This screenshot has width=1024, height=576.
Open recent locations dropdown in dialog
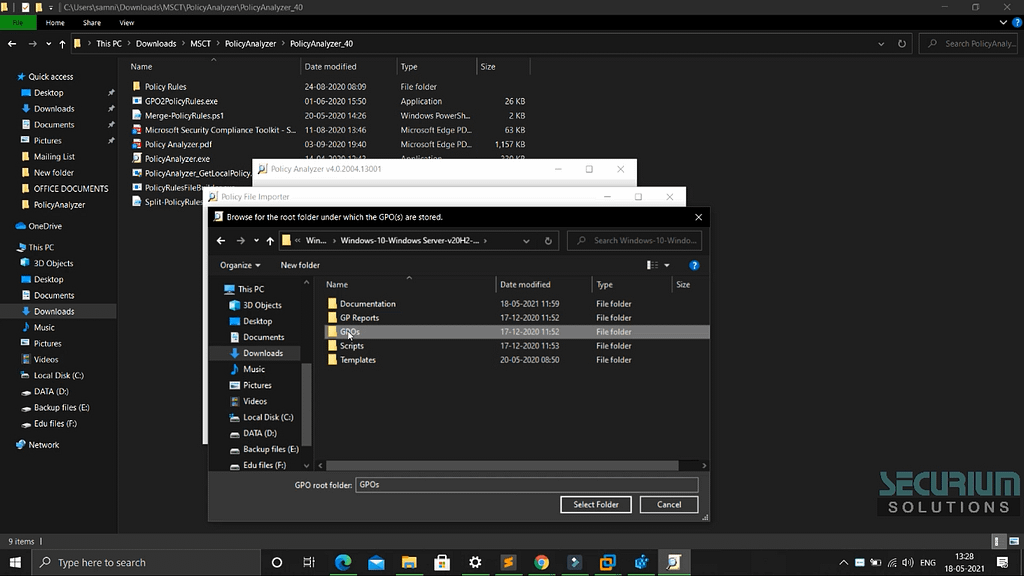coord(256,240)
